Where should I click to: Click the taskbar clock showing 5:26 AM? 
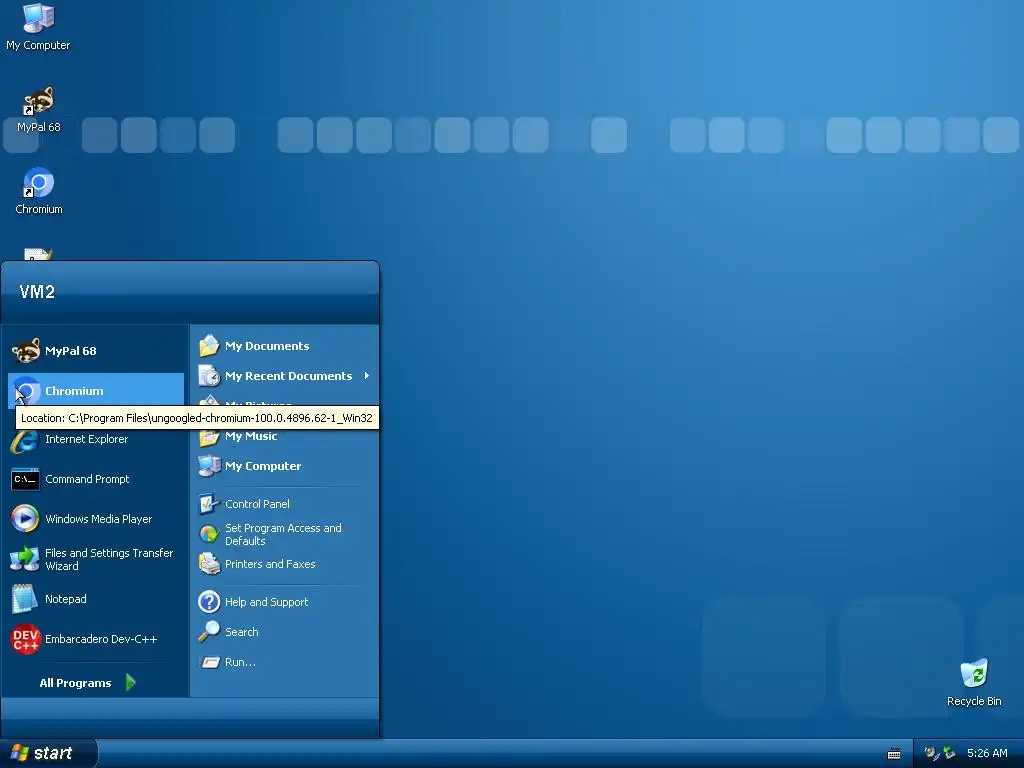pyautogui.click(x=987, y=753)
